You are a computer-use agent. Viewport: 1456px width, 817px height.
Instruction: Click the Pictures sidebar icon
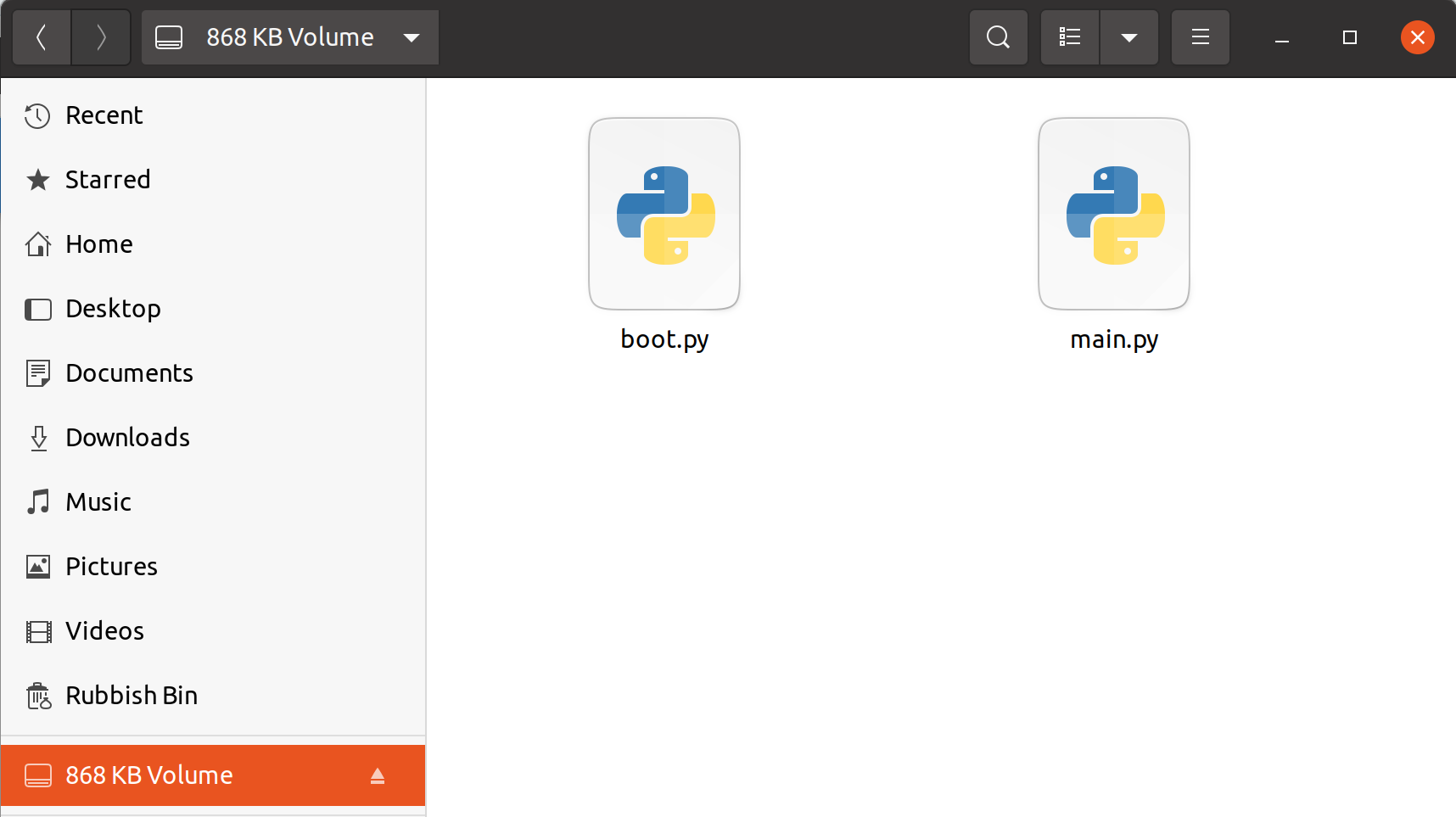pyautogui.click(x=38, y=567)
